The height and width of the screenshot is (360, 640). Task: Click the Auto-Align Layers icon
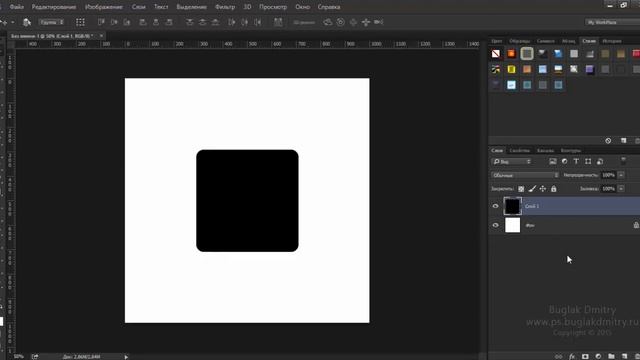point(278,22)
